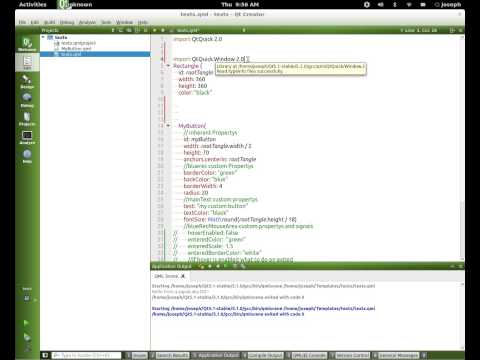The height and width of the screenshot is (360, 480).
Task: Toggle synchronize with editor in Projects header
Action: click(129, 30)
